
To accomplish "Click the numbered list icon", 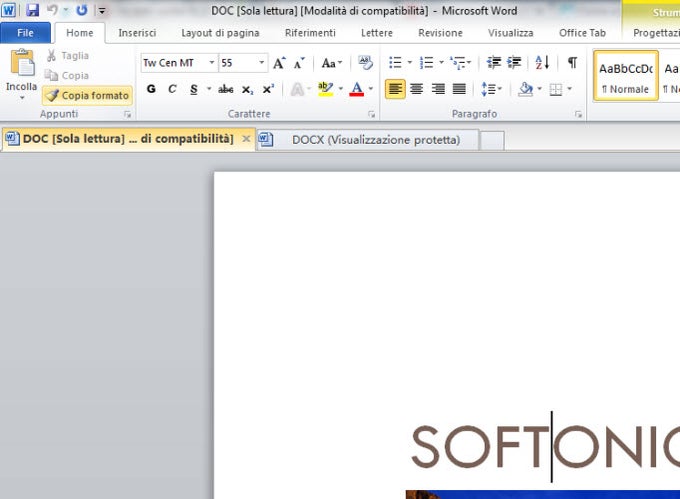I will pyautogui.click(x=427, y=63).
